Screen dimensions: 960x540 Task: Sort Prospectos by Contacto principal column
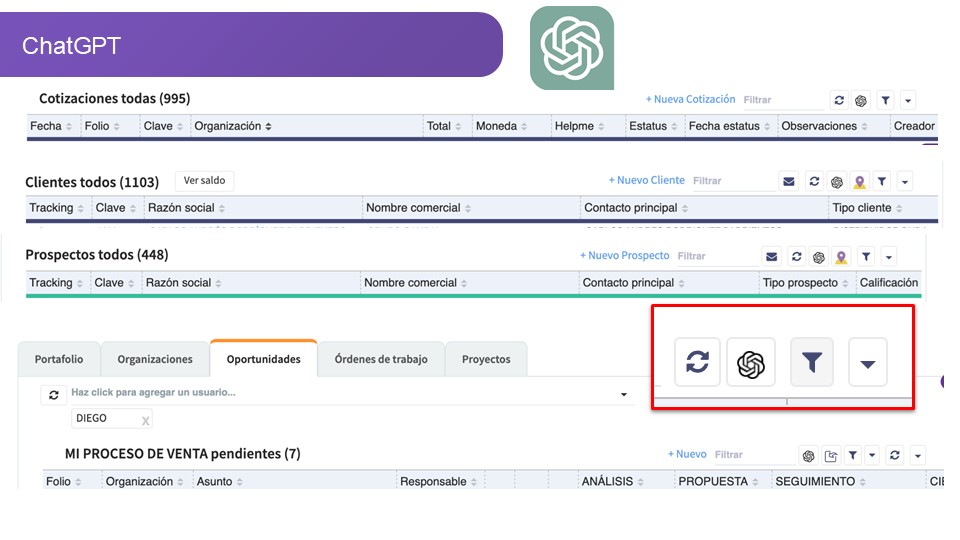point(634,283)
